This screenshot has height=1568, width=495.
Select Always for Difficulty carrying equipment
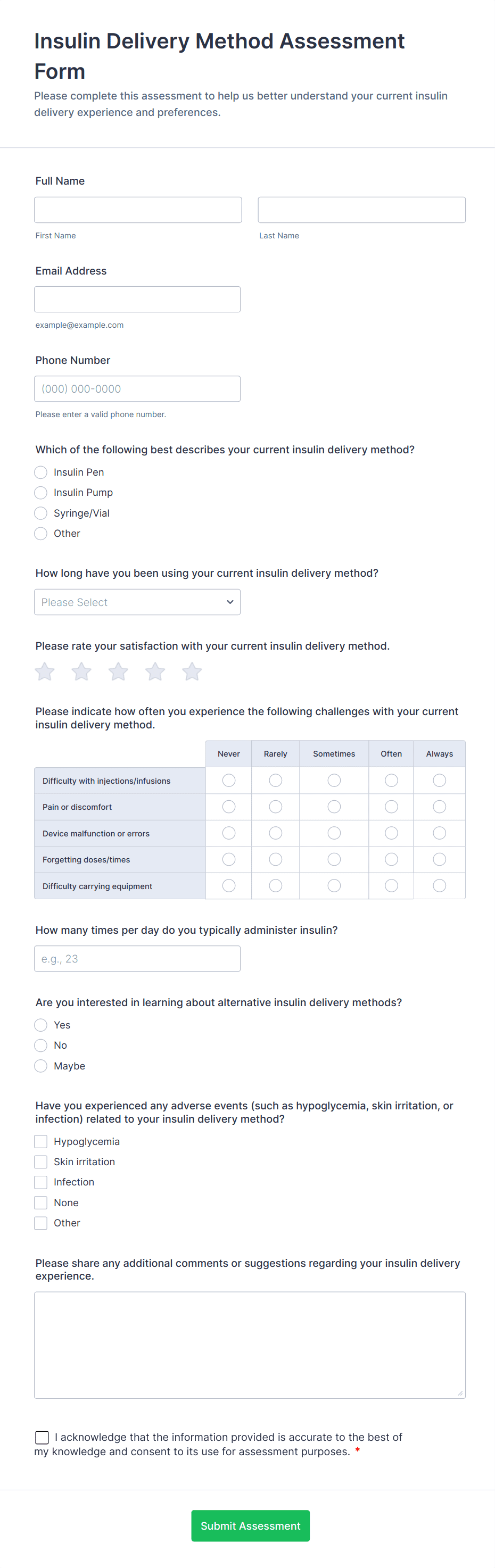[440, 886]
